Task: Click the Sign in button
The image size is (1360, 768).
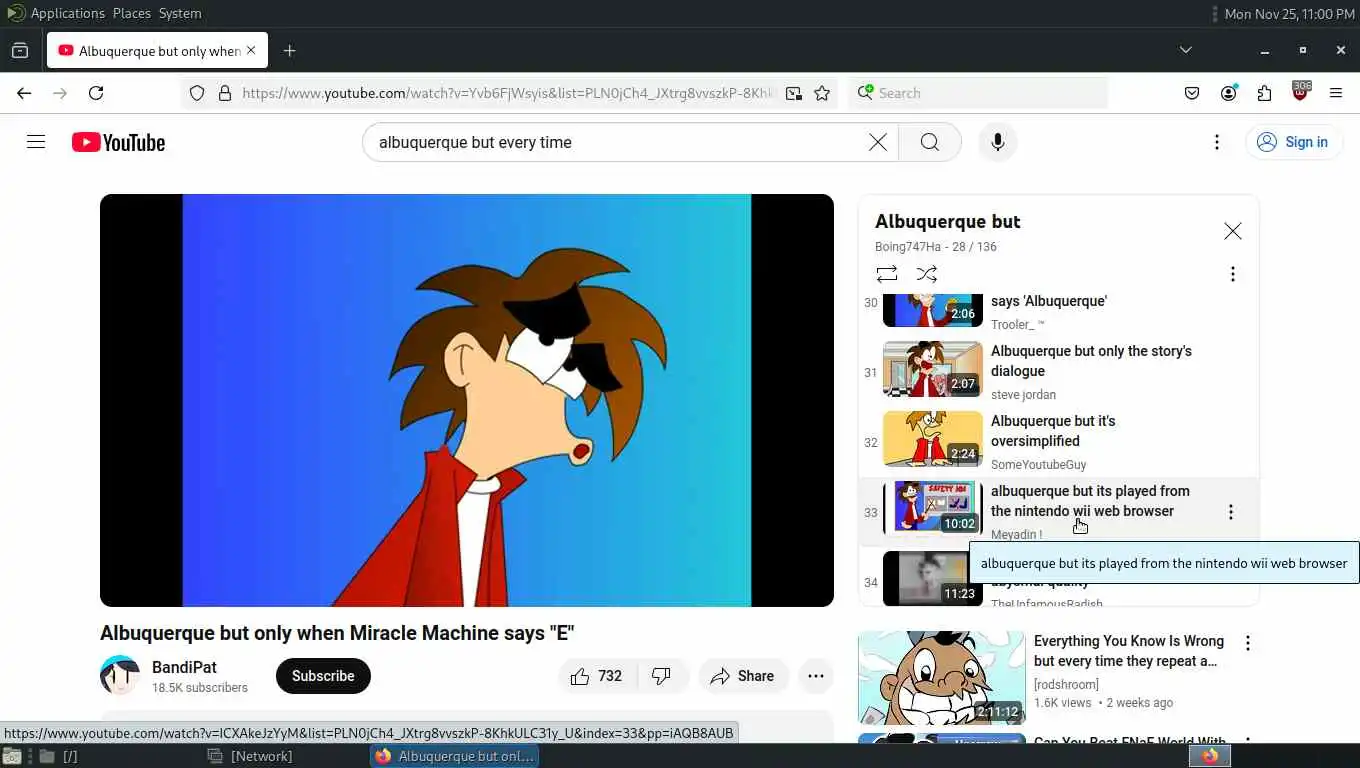Action: tap(1293, 142)
